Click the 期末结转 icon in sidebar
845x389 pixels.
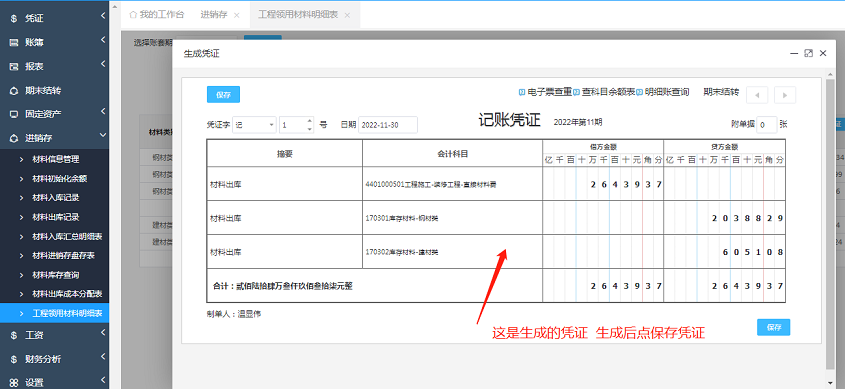[14, 91]
